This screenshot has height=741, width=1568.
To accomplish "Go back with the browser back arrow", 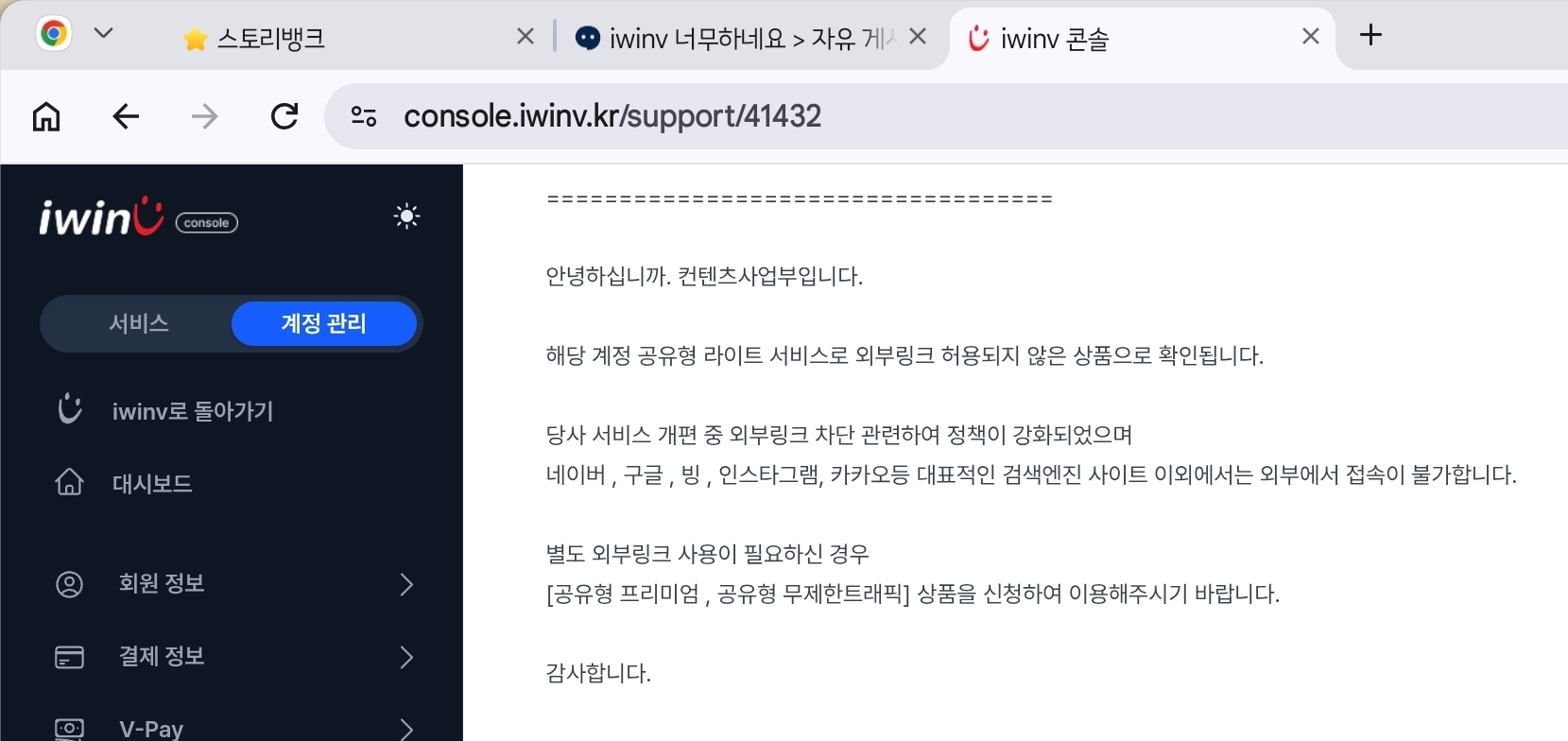I will [x=126, y=116].
